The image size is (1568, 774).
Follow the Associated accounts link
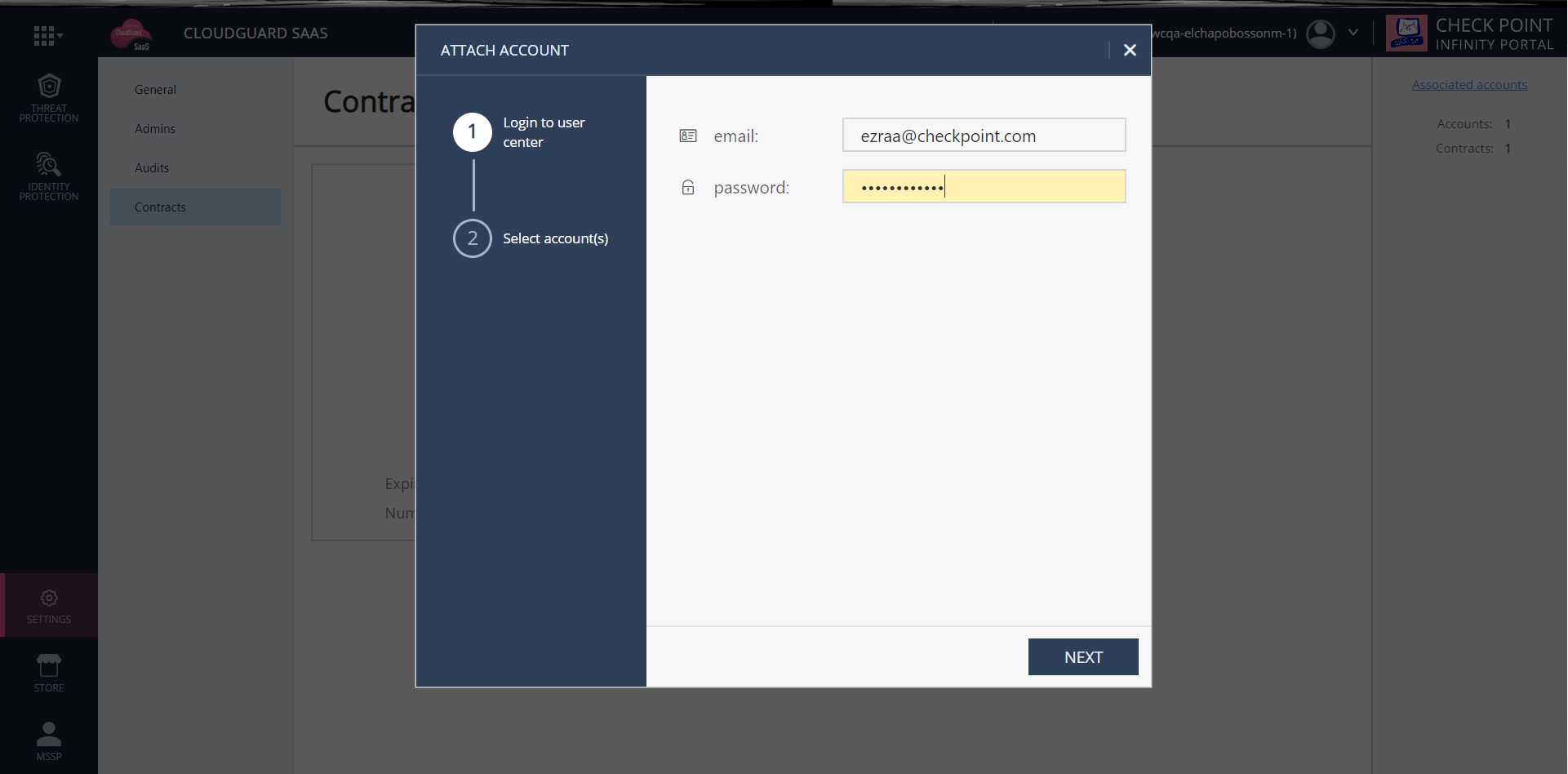tap(1469, 85)
